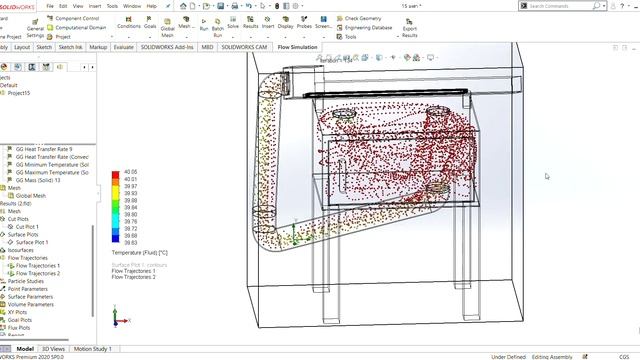Open the Probes tool
The width and height of the screenshot is (640, 360).
(x=304, y=22)
